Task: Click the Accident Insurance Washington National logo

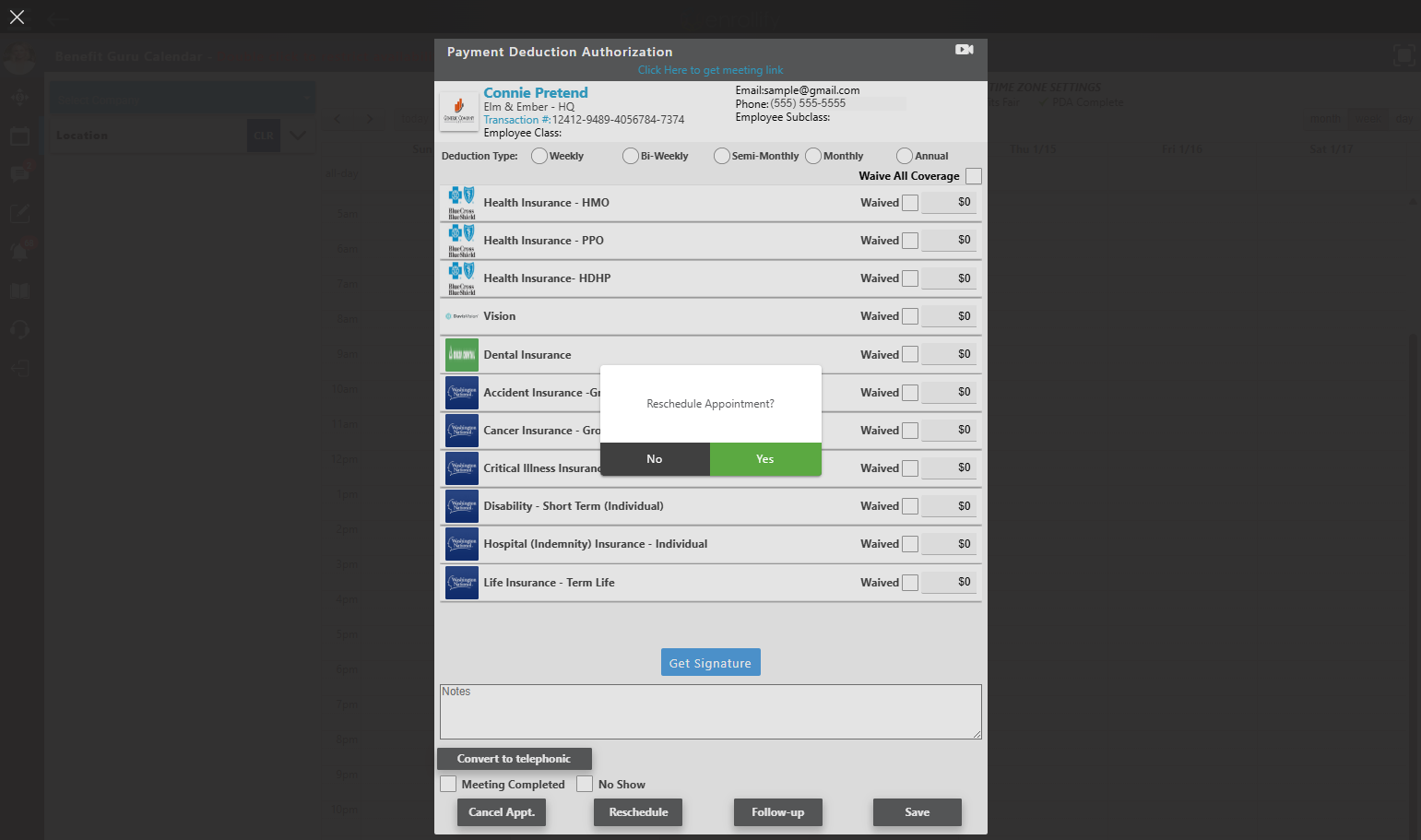Action: click(461, 393)
